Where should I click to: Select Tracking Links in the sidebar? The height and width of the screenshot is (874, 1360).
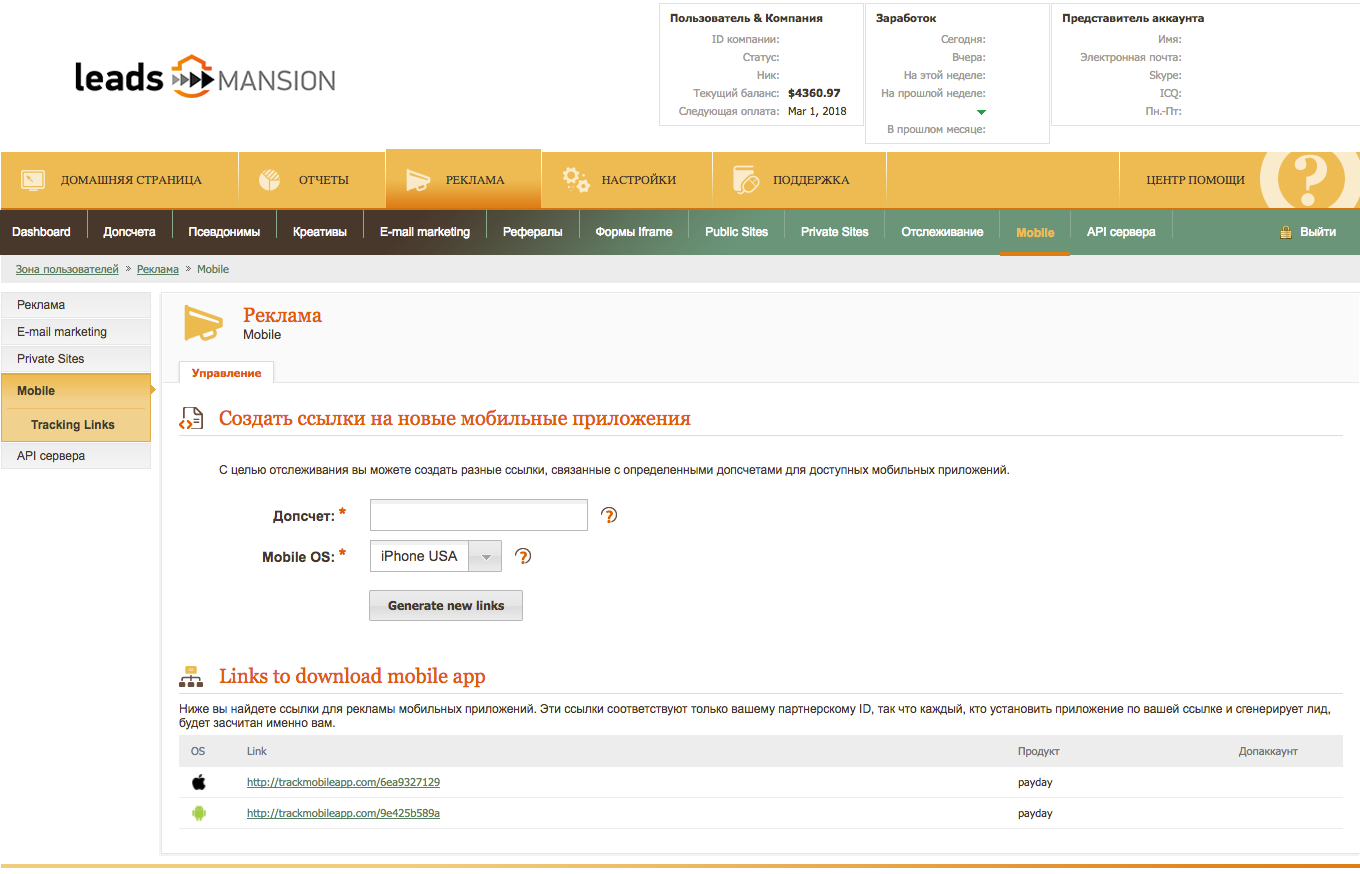(x=73, y=425)
